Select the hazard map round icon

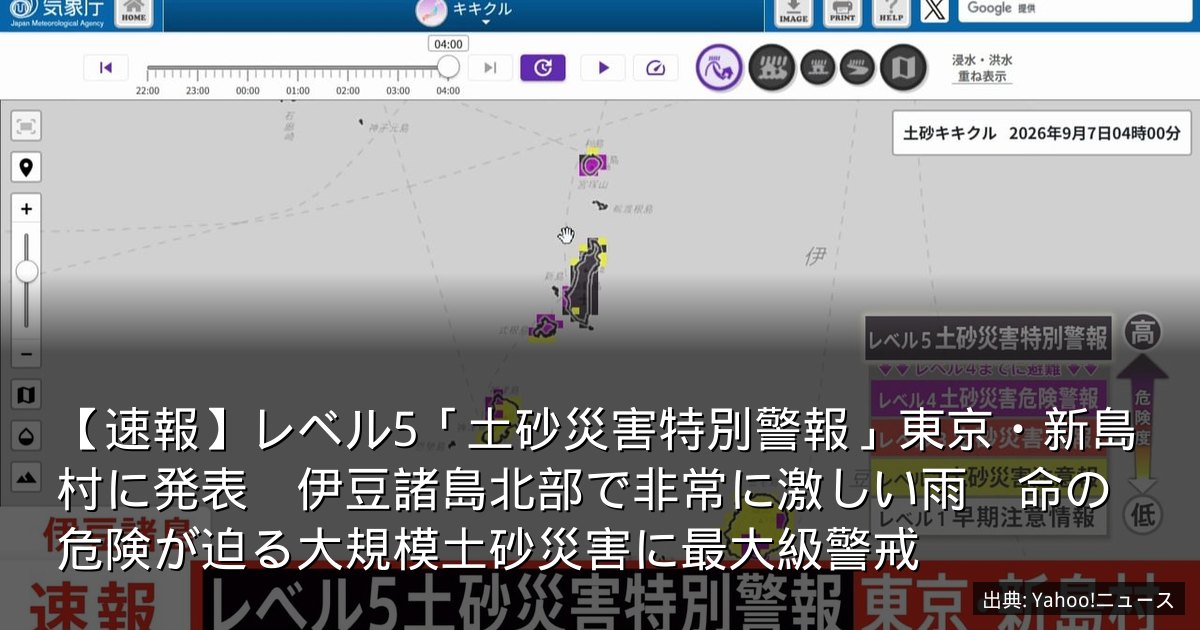(903, 68)
